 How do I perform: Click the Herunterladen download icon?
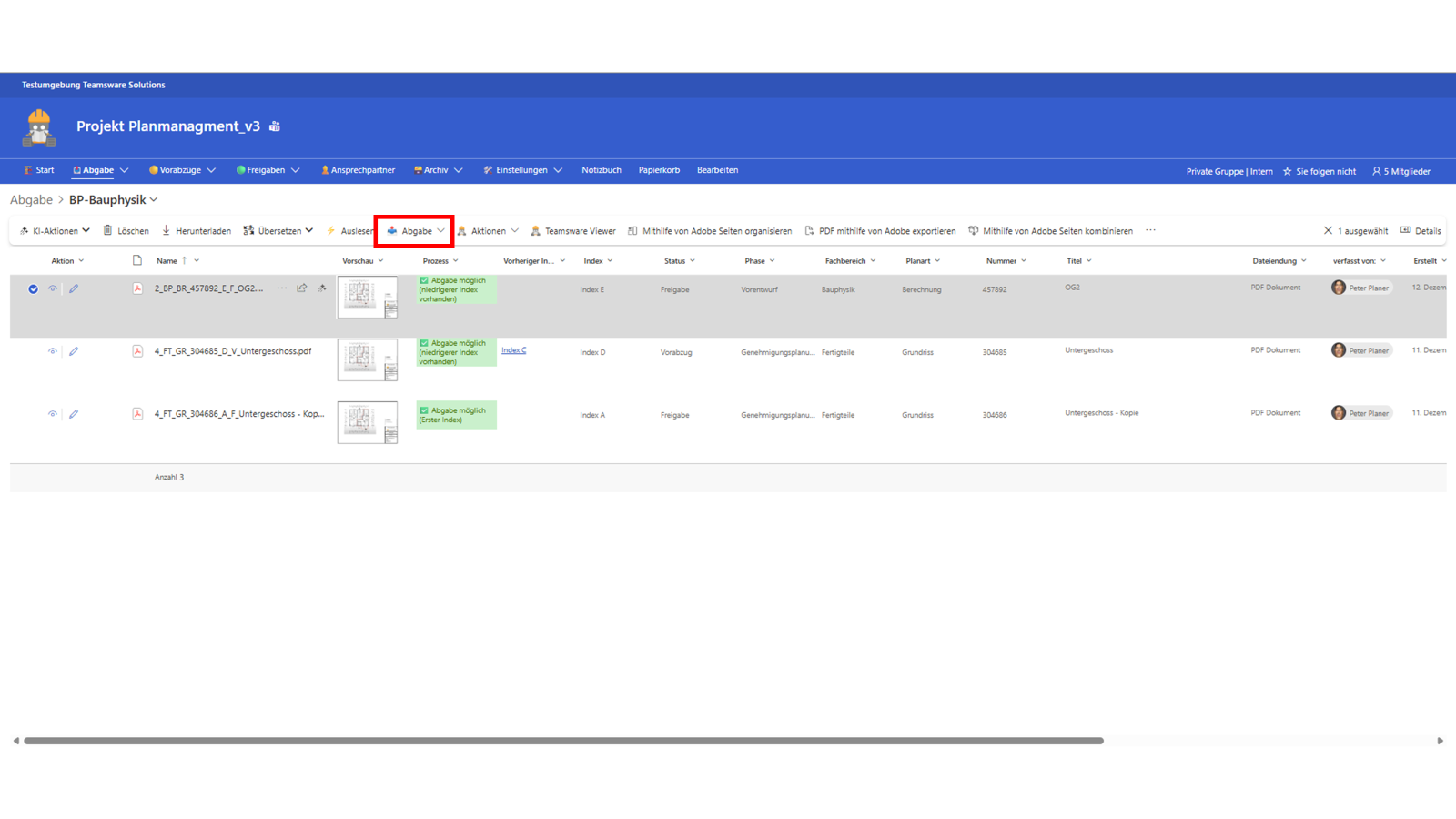pyautogui.click(x=167, y=231)
